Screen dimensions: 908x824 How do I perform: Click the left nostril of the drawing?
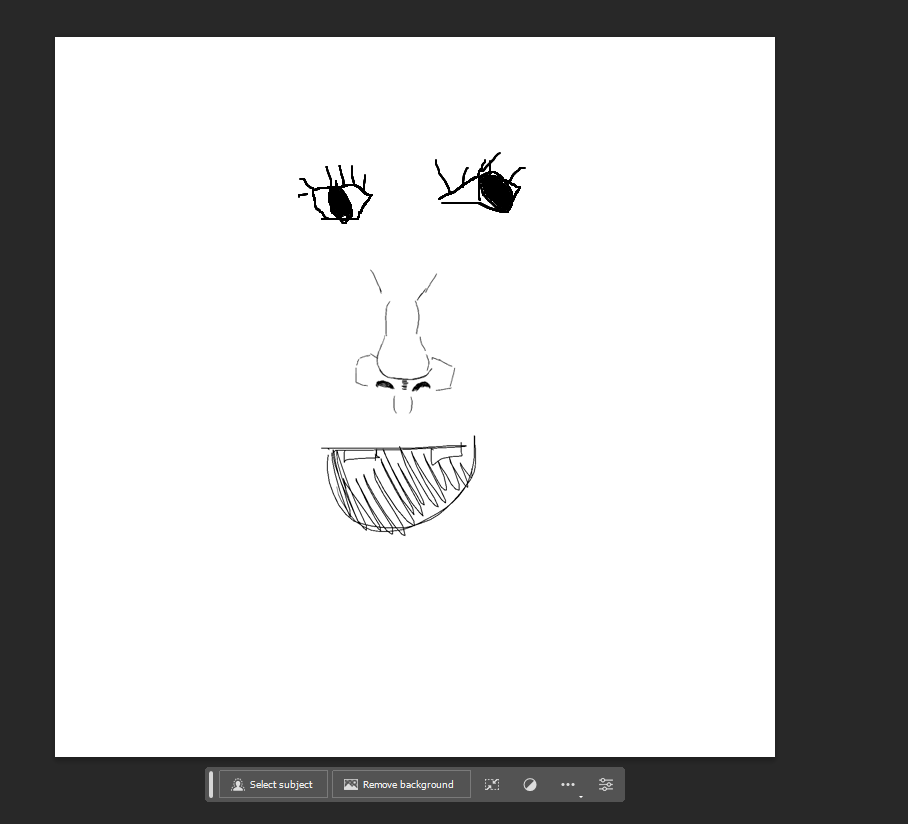[x=385, y=385]
